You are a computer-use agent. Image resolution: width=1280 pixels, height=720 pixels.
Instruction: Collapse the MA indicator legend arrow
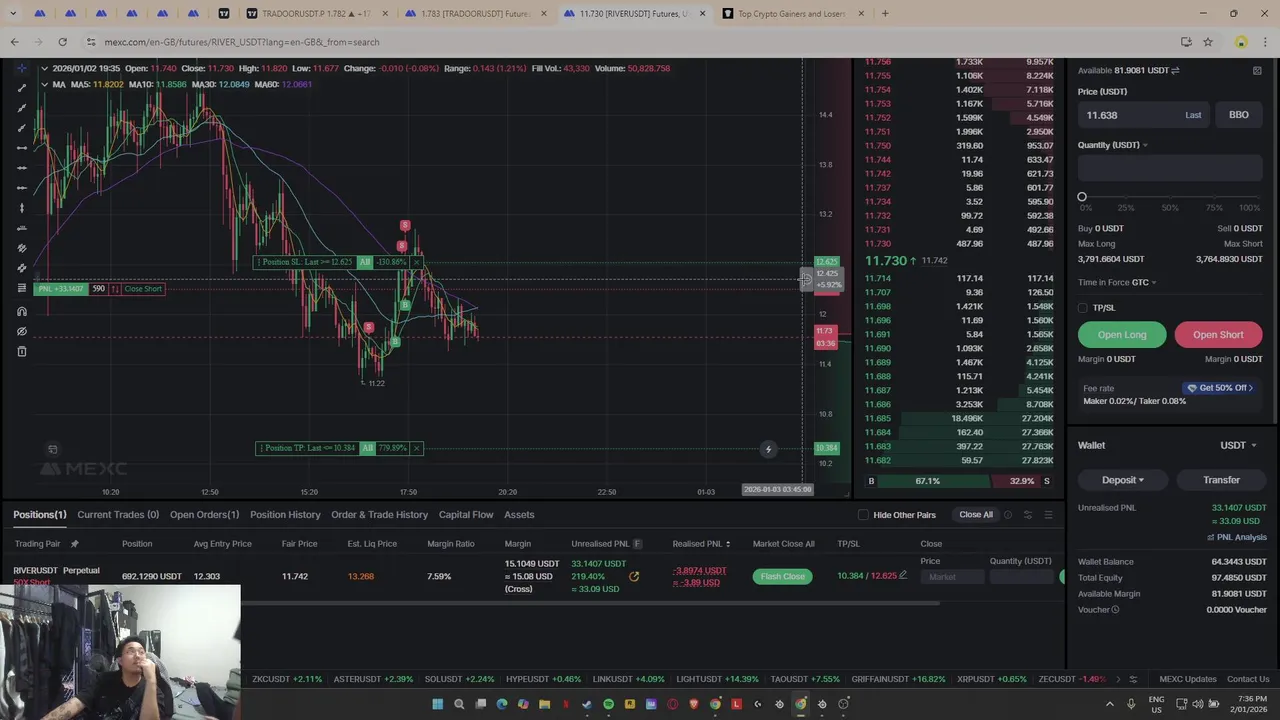(44, 84)
